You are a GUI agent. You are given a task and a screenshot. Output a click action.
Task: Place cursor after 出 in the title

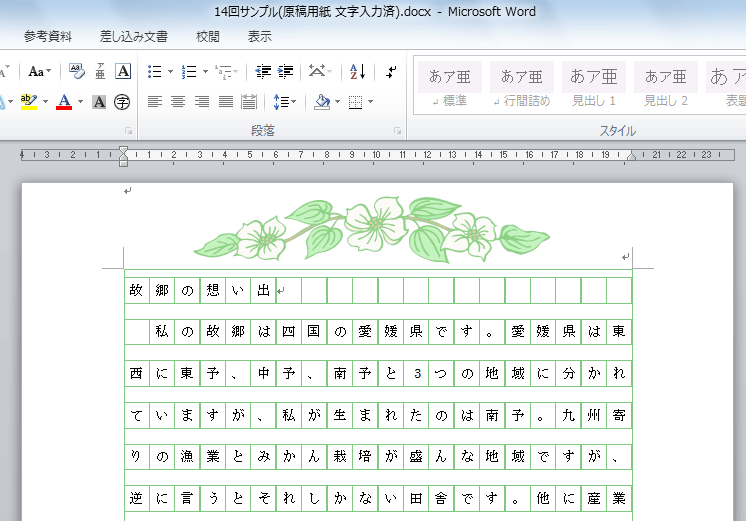point(276,290)
